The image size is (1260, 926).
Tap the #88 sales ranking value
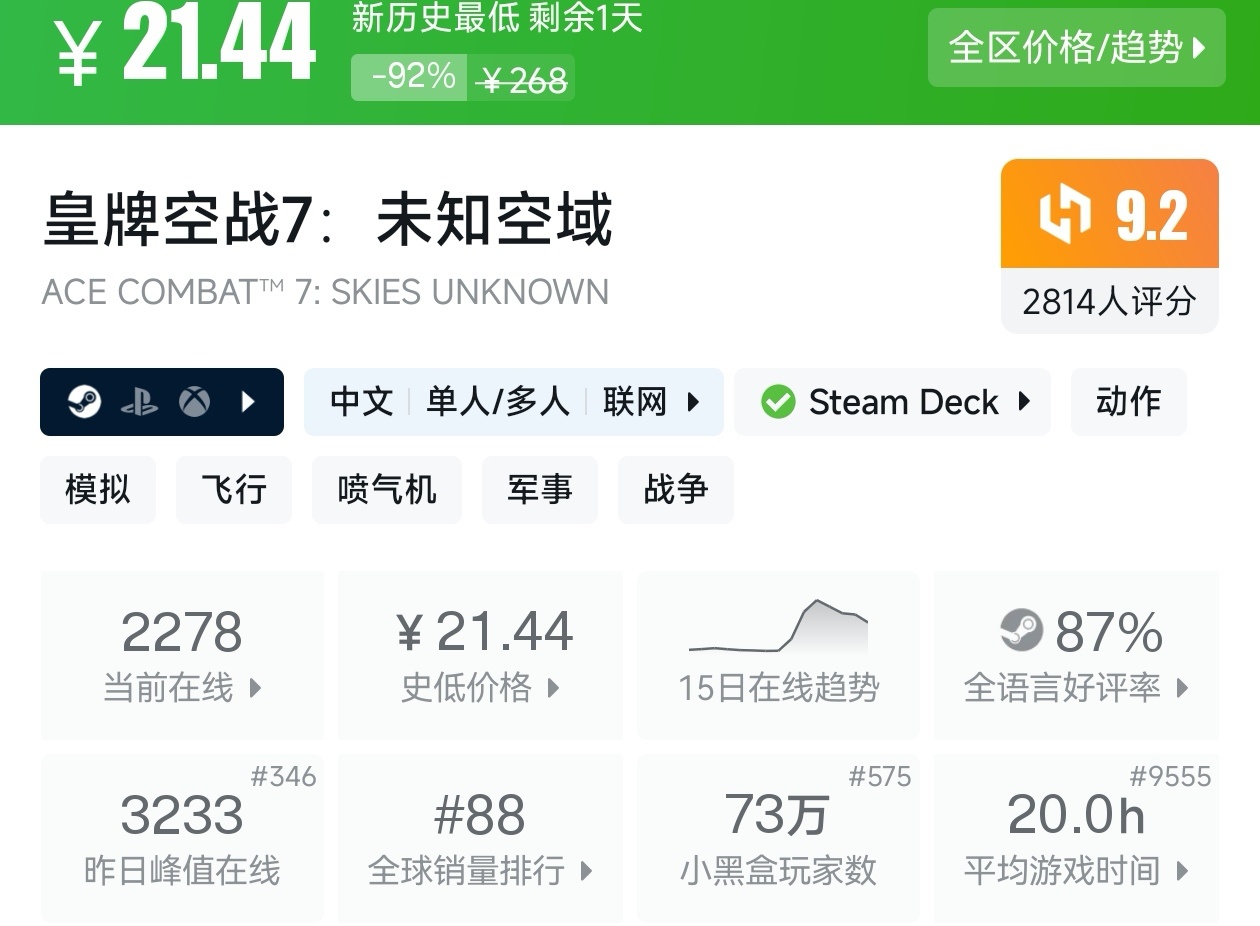[x=480, y=815]
